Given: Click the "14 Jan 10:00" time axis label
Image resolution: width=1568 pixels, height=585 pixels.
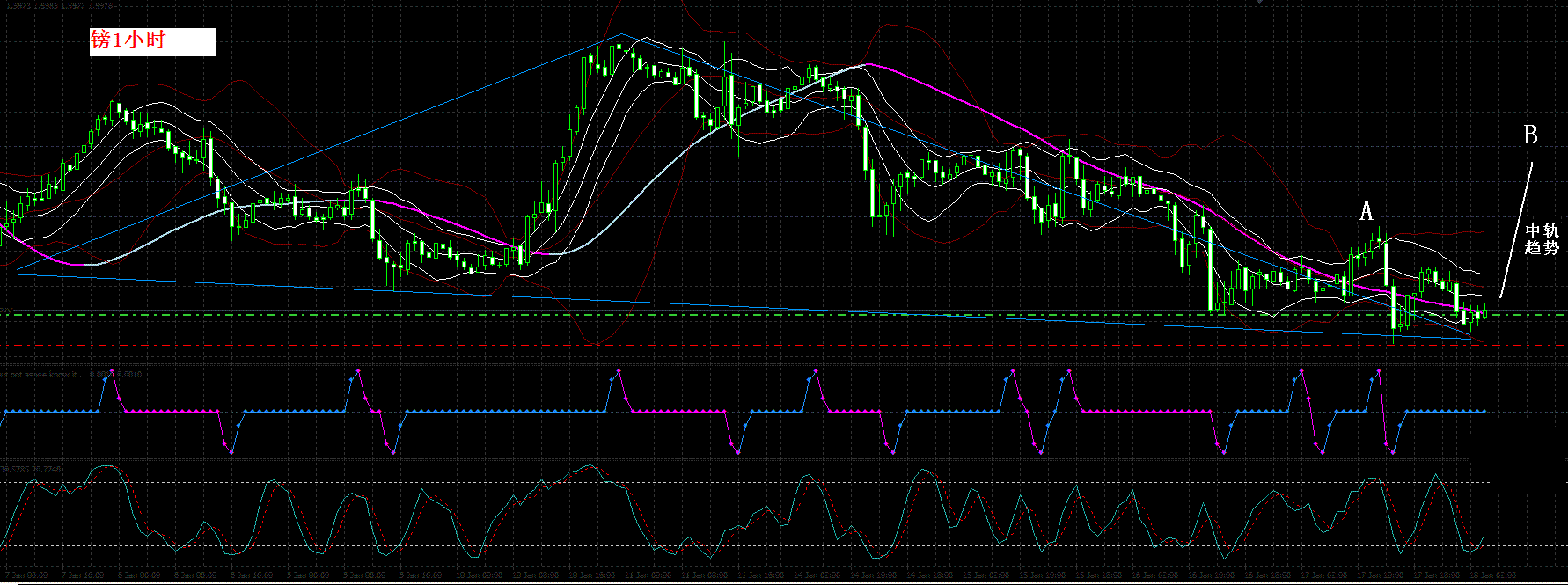Looking at the screenshot, I should [873, 574].
